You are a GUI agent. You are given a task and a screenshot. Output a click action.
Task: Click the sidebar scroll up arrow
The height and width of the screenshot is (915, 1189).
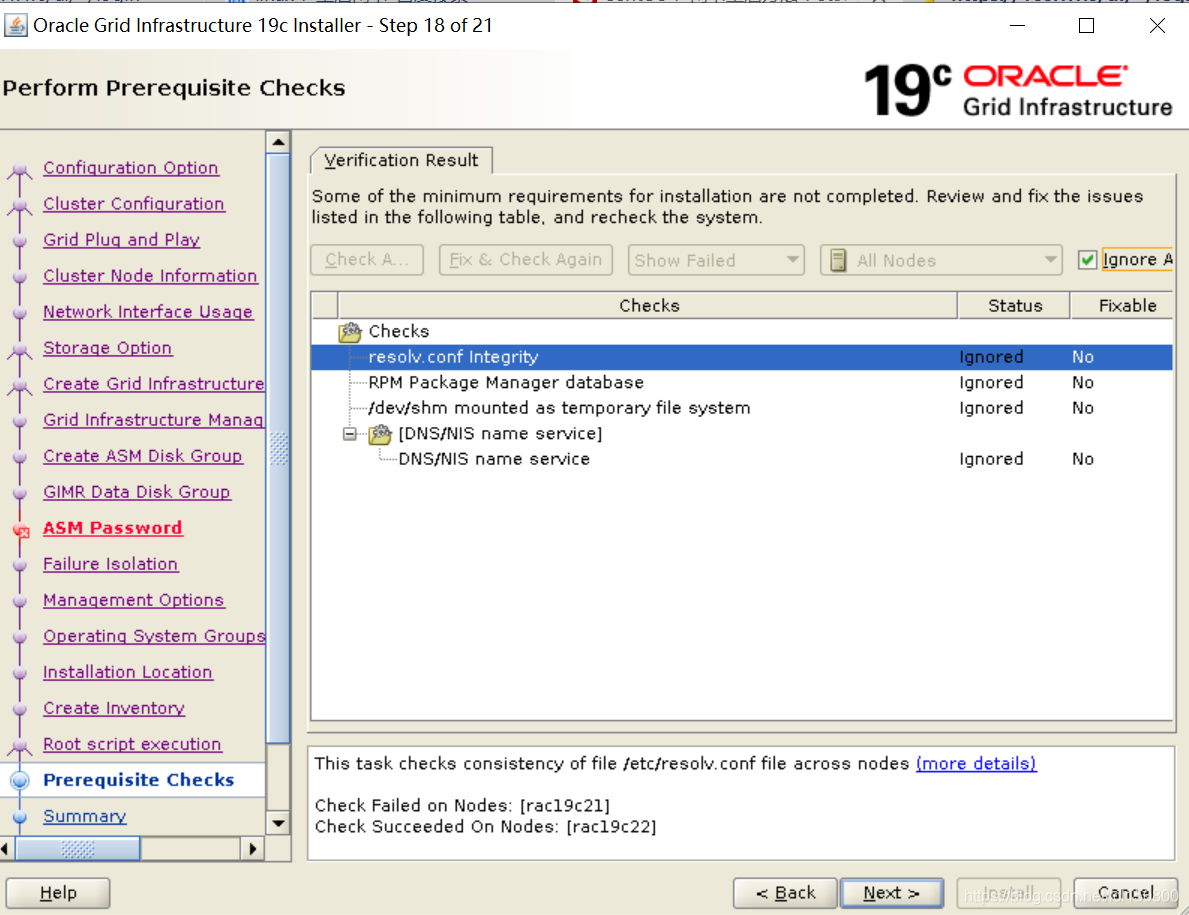[278, 142]
